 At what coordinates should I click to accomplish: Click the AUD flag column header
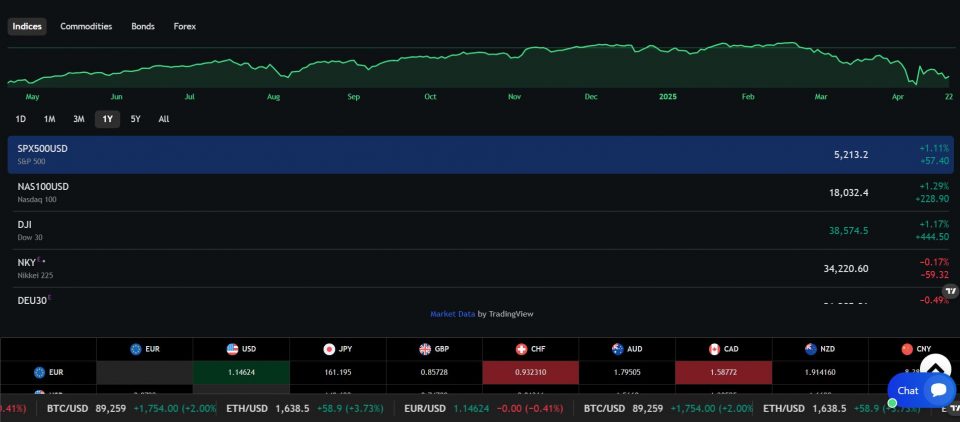pyautogui.click(x=627, y=349)
